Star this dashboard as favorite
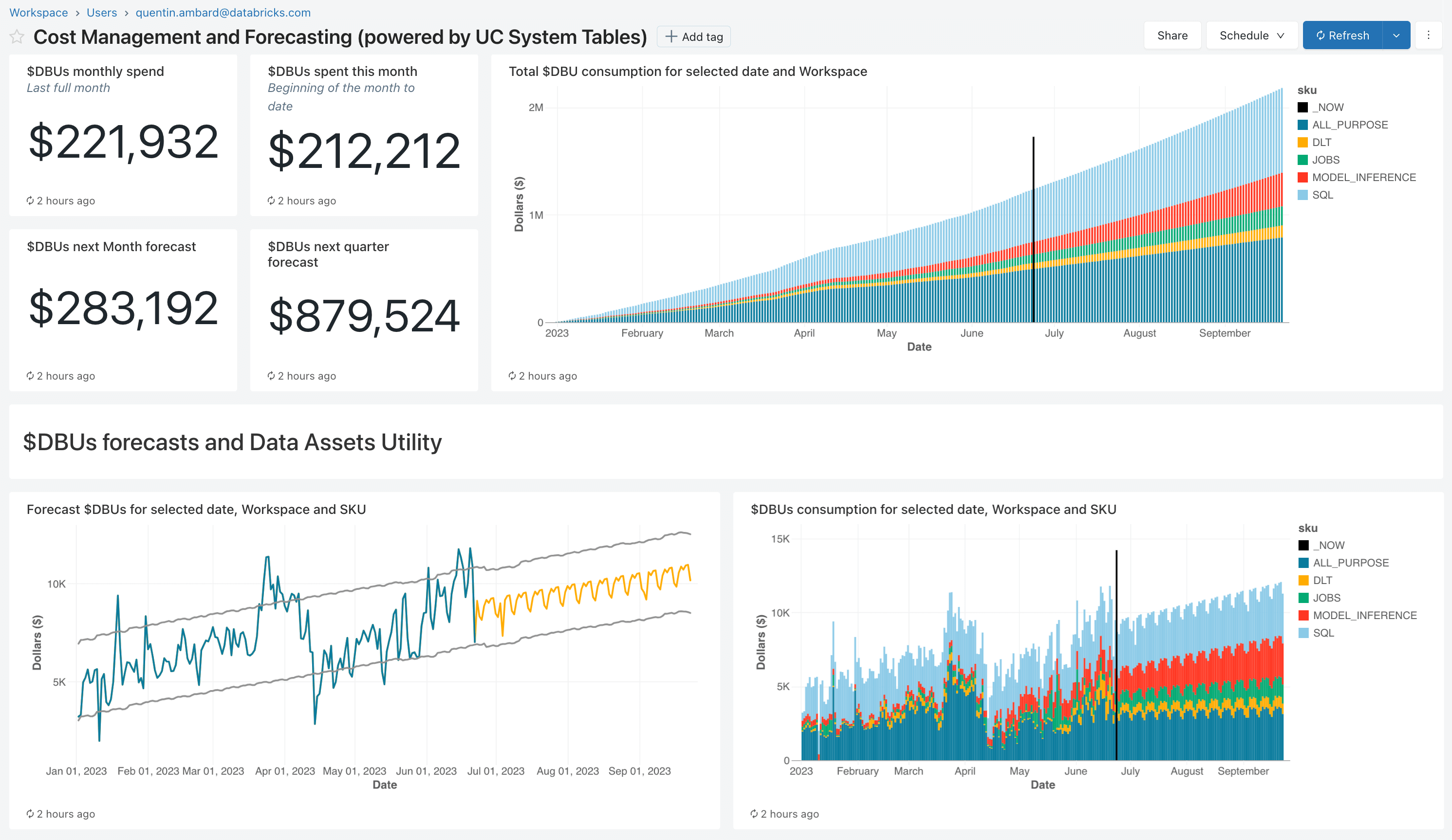The image size is (1452, 840). pos(17,37)
